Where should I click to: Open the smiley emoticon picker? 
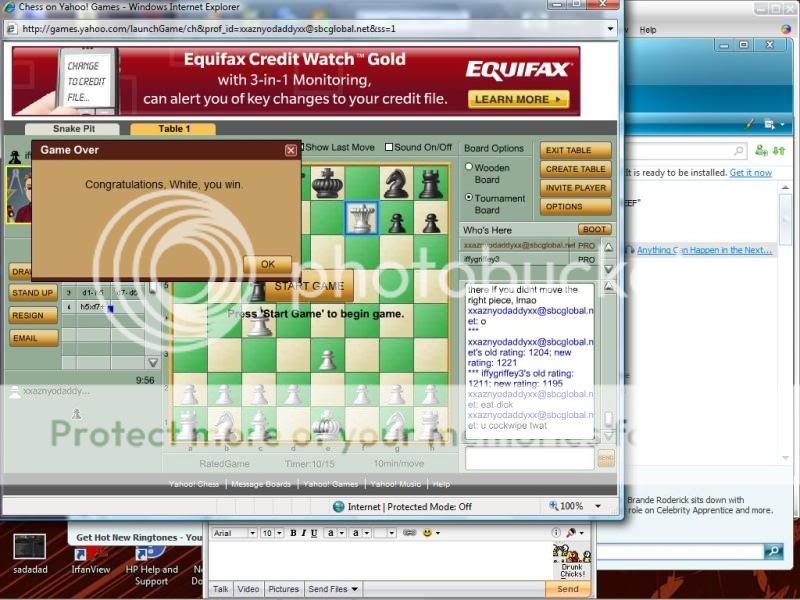click(x=427, y=533)
